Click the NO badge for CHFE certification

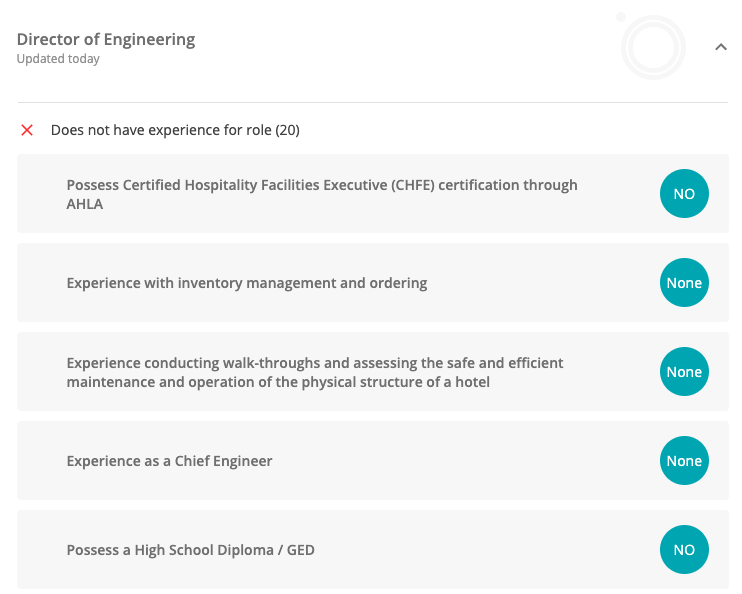coord(684,194)
